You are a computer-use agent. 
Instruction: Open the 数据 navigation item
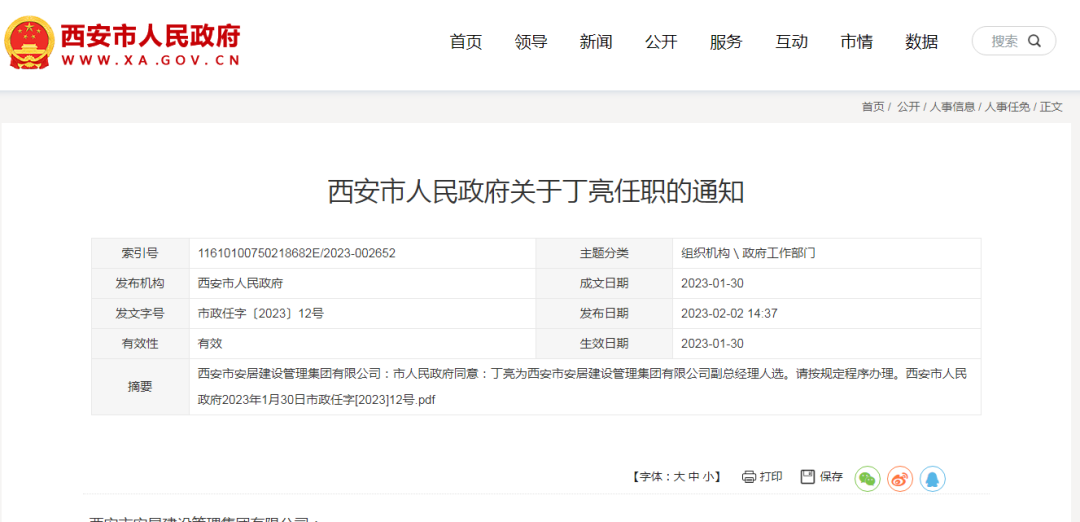[922, 42]
